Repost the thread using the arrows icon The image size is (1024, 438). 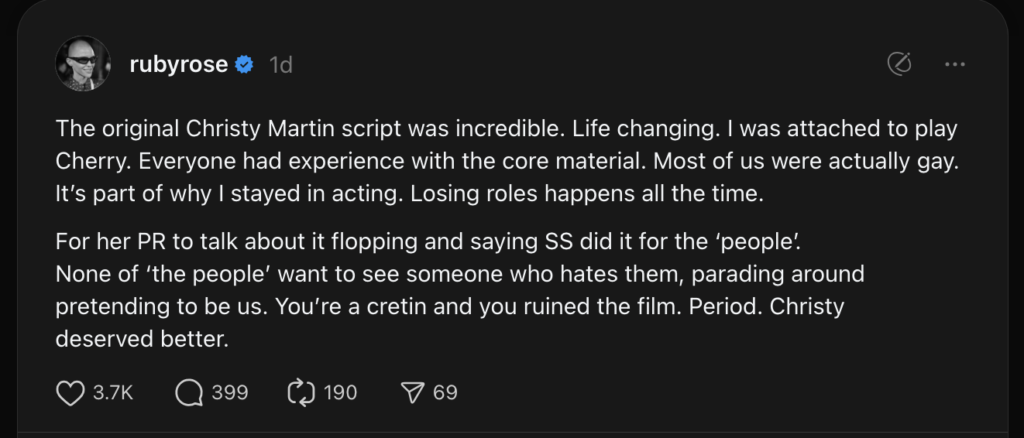303,393
